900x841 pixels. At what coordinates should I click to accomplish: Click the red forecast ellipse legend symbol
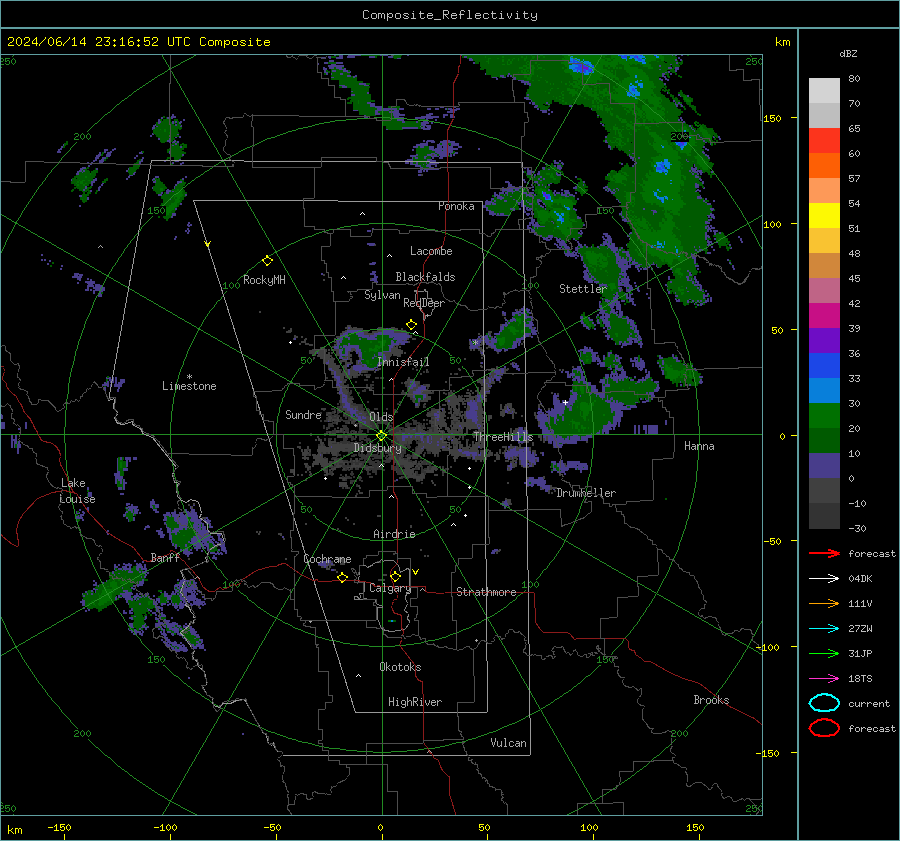pos(824,728)
